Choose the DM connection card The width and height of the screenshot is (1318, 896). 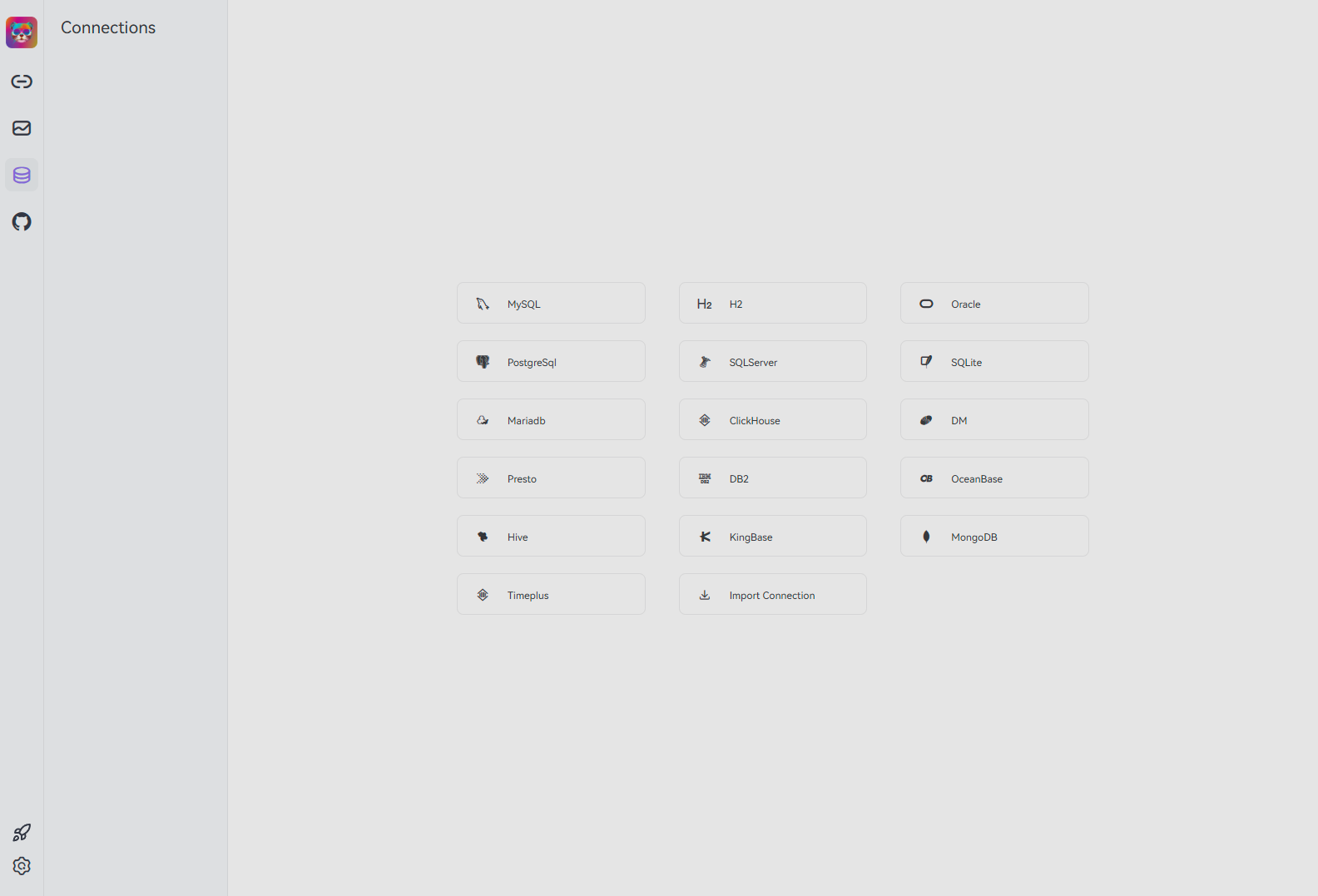[994, 419]
